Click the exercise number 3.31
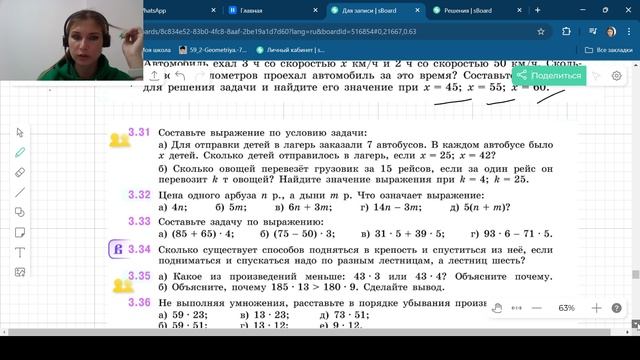Image resolution: width=640 pixels, height=360 pixels. click(x=139, y=132)
